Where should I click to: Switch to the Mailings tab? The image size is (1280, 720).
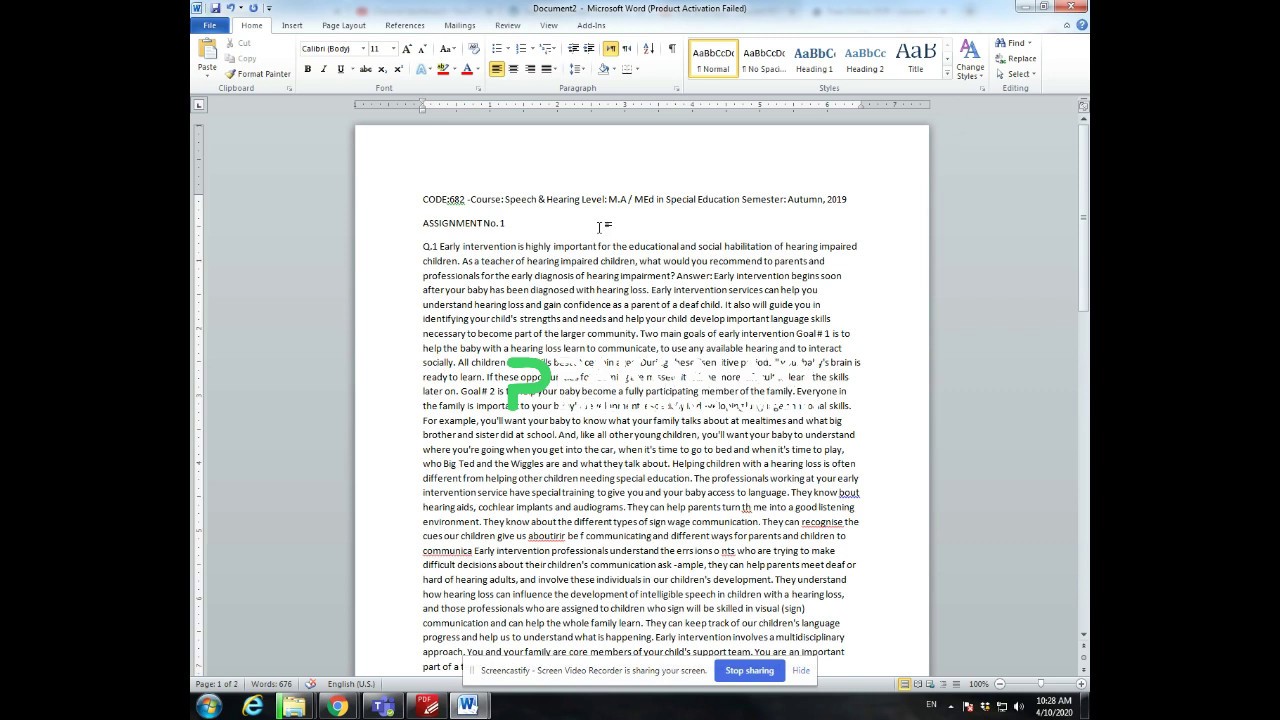(460, 25)
